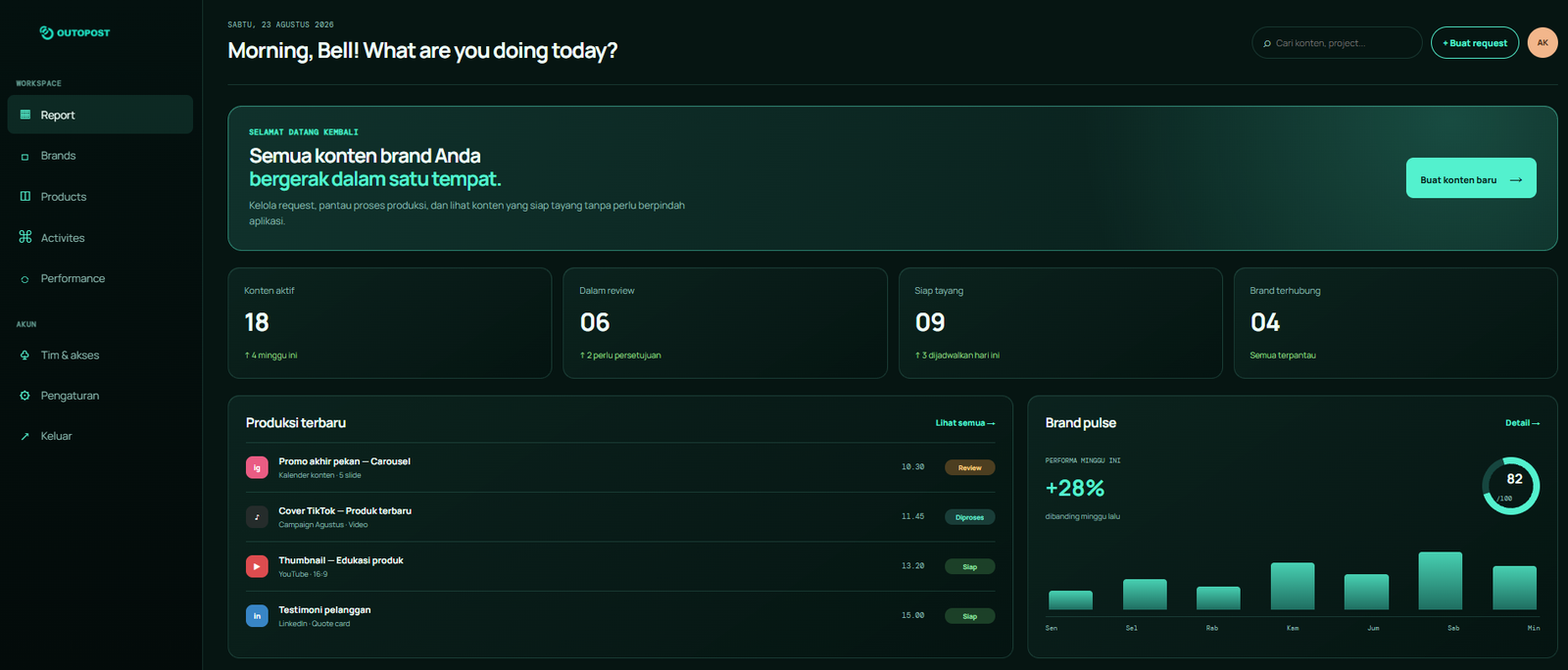Click the Keluar arrow icon
The image size is (1568, 670).
click(25, 436)
